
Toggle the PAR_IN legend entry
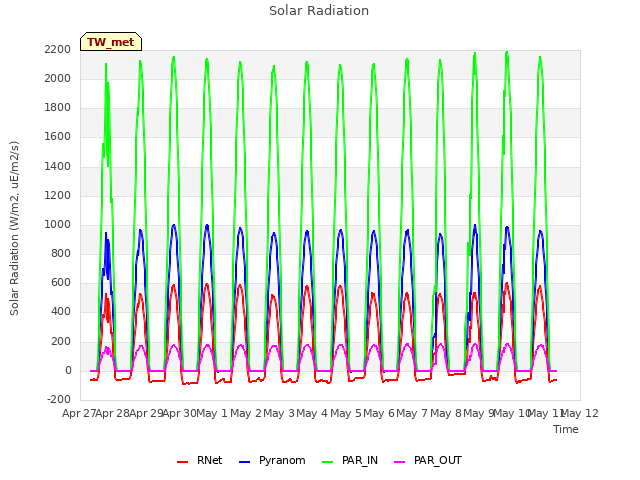point(350,460)
